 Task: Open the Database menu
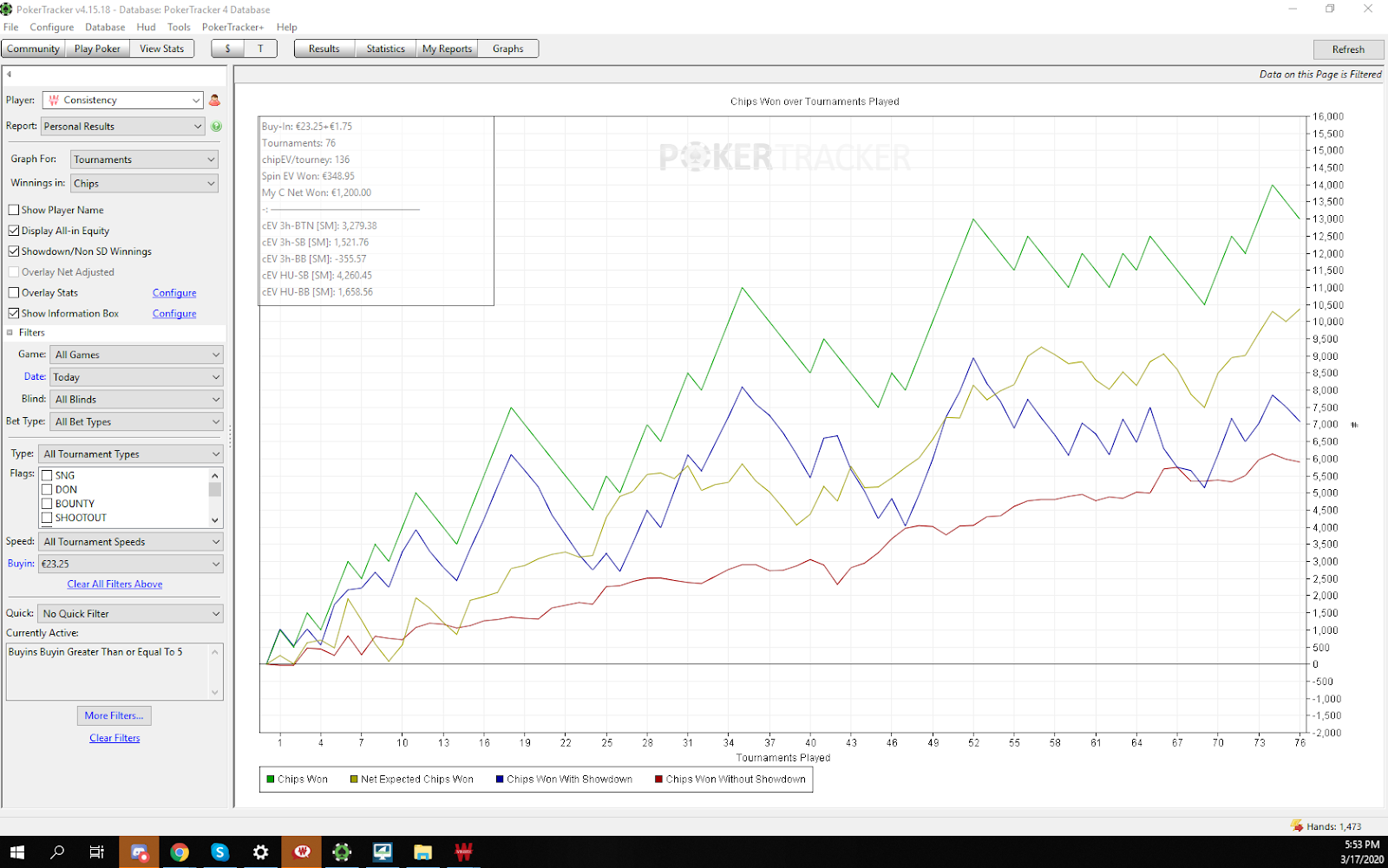tap(105, 27)
